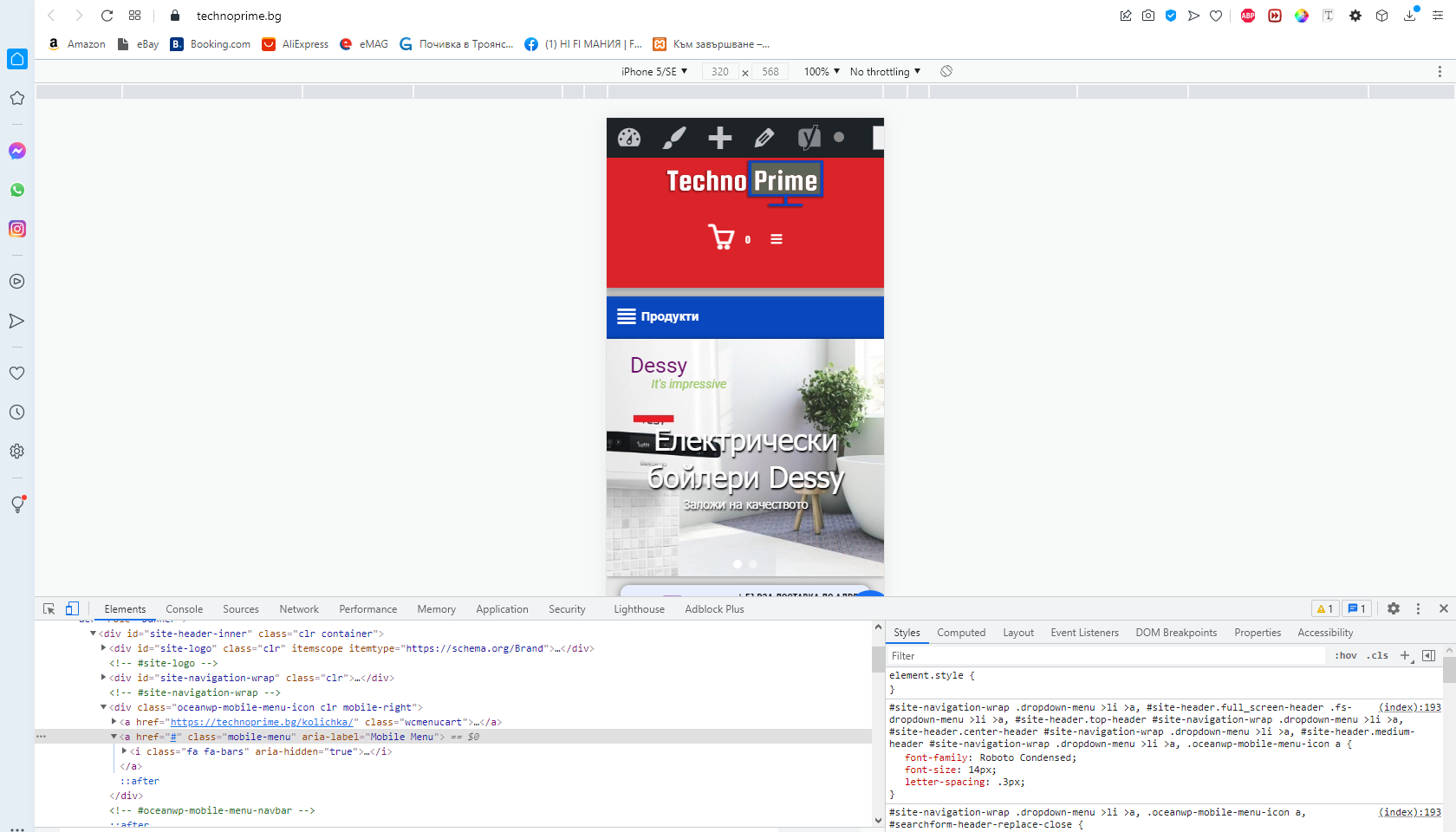Image resolution: width=1456 pixels, height=832 pixels.
Task: Open DevTools settings gear
Action: [1394, 608]
